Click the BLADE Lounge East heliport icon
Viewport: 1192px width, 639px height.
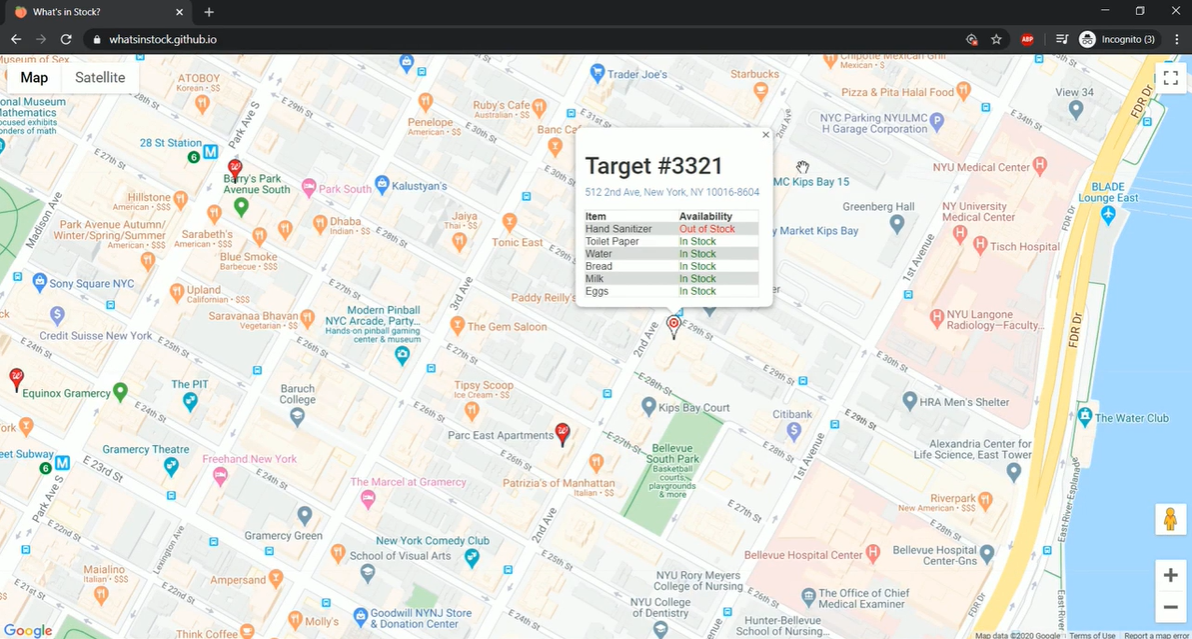pyautogui.click(x=1108, y=214)
